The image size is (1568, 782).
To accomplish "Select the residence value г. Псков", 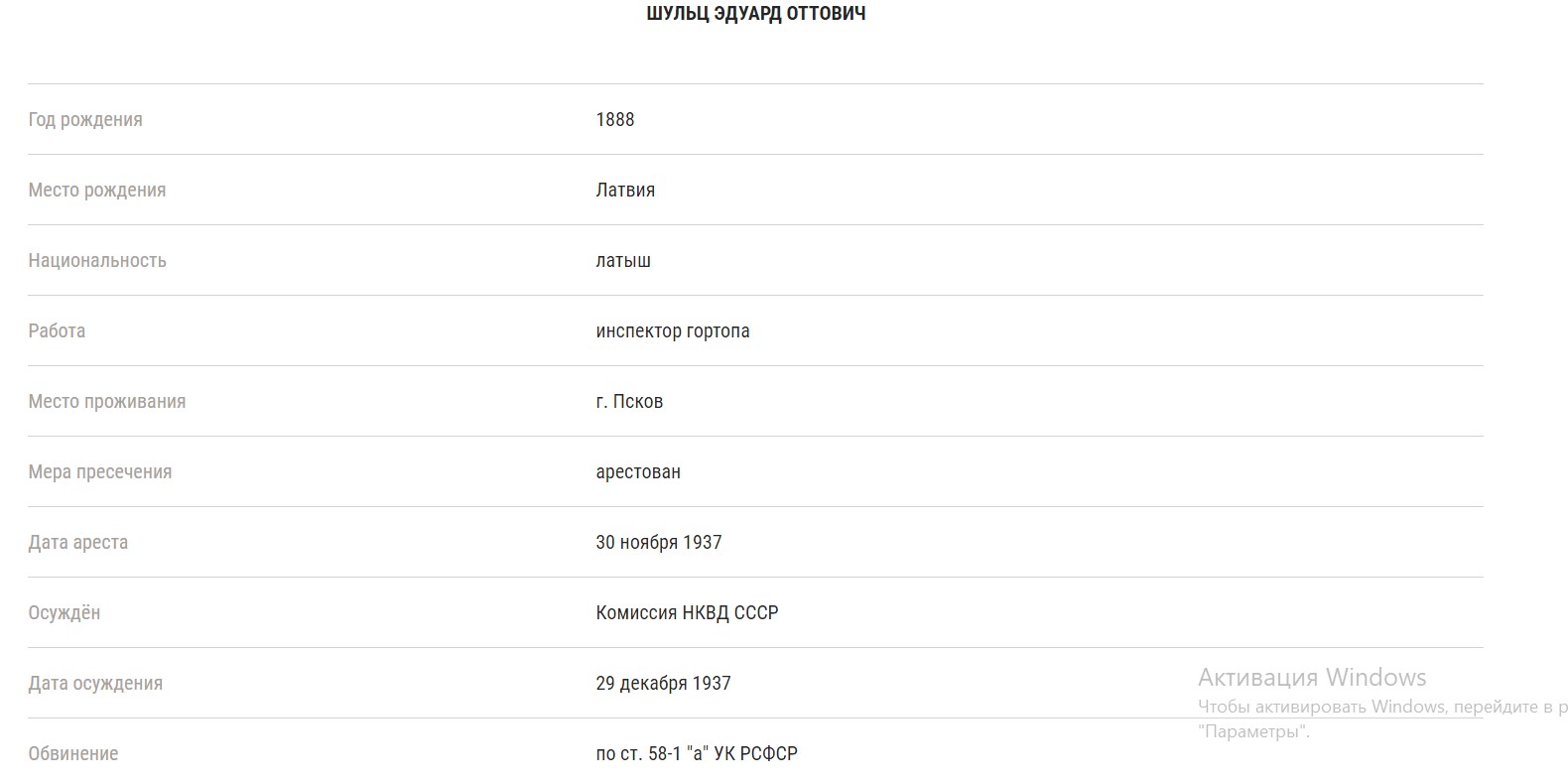I will (x=629, y=401).
